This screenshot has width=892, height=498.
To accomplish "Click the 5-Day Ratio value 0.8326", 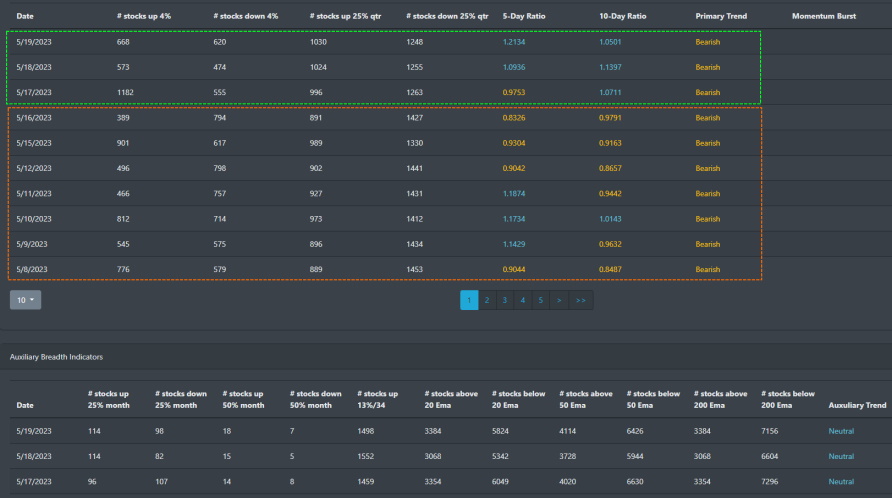I will point(514,118).
